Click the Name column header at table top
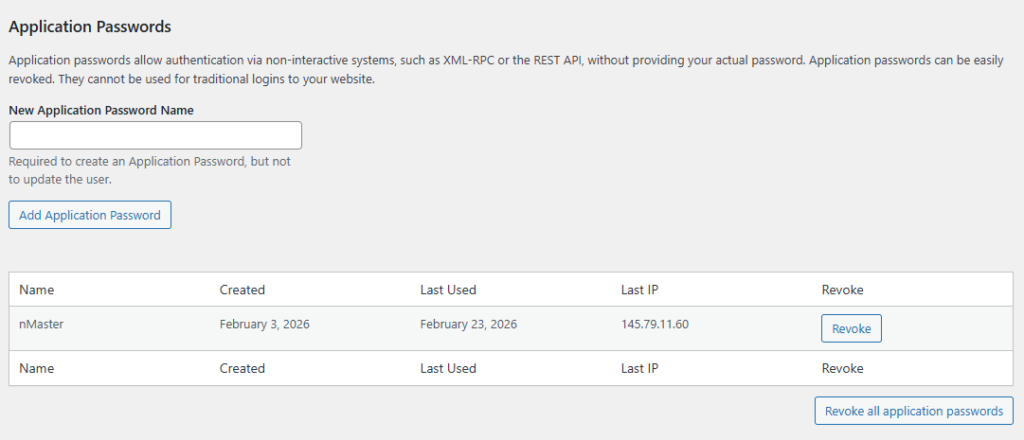The image size is (1024, 440). click(x=36, y=290)
